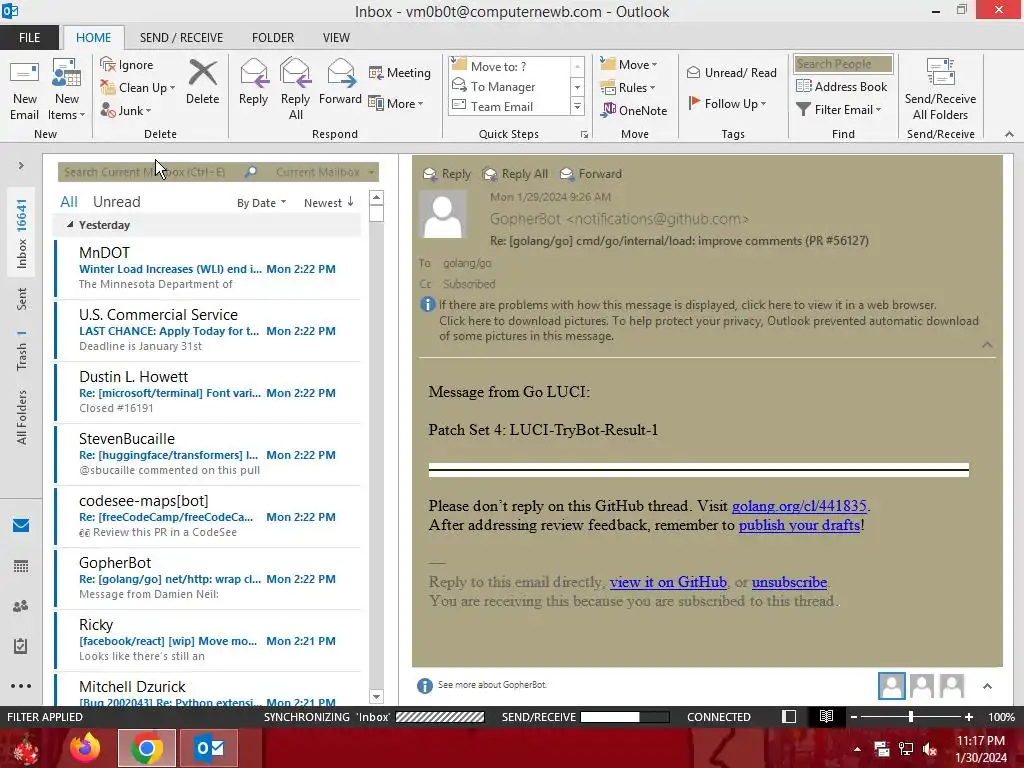Click the zoom in plus button
1024x768 pixels.
[968, 717]
